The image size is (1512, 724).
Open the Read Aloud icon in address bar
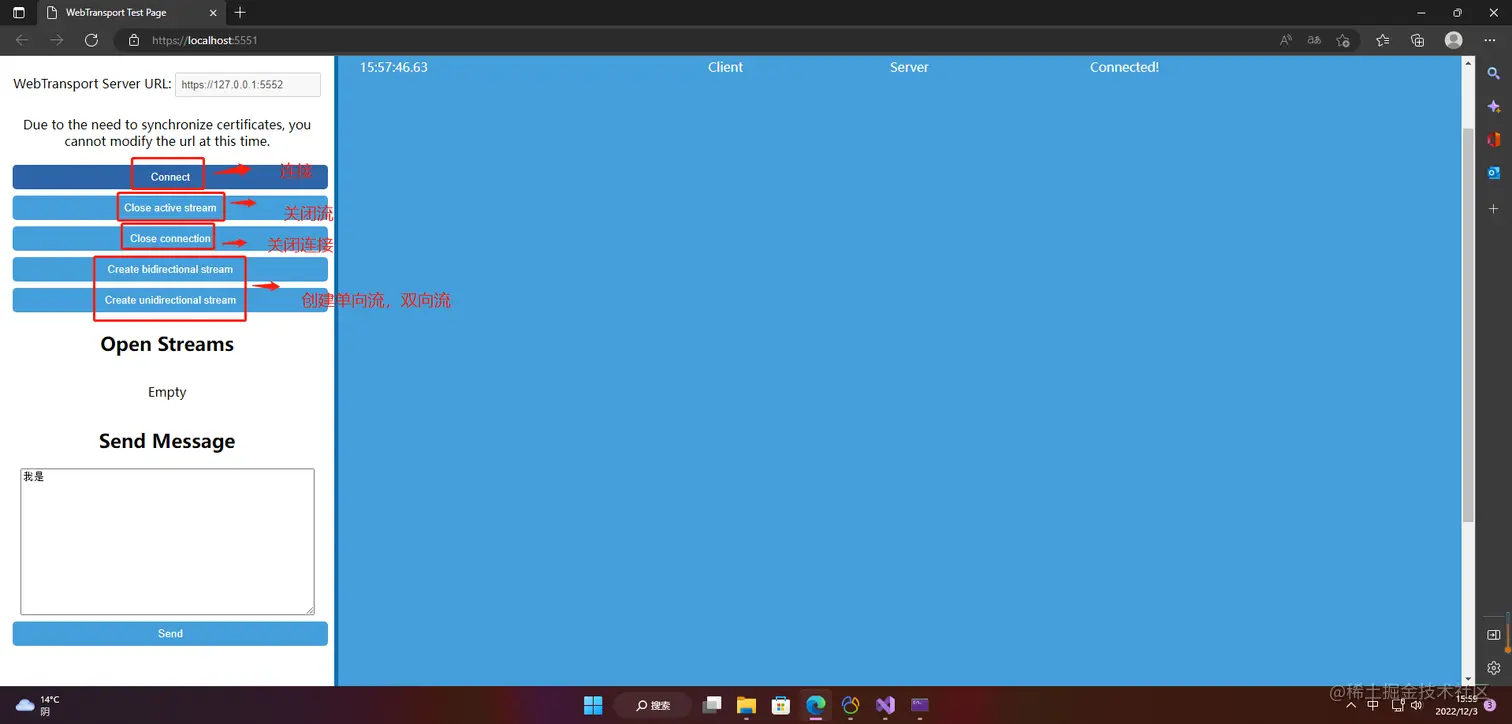pyautogui.click(x=1286, y=40)
